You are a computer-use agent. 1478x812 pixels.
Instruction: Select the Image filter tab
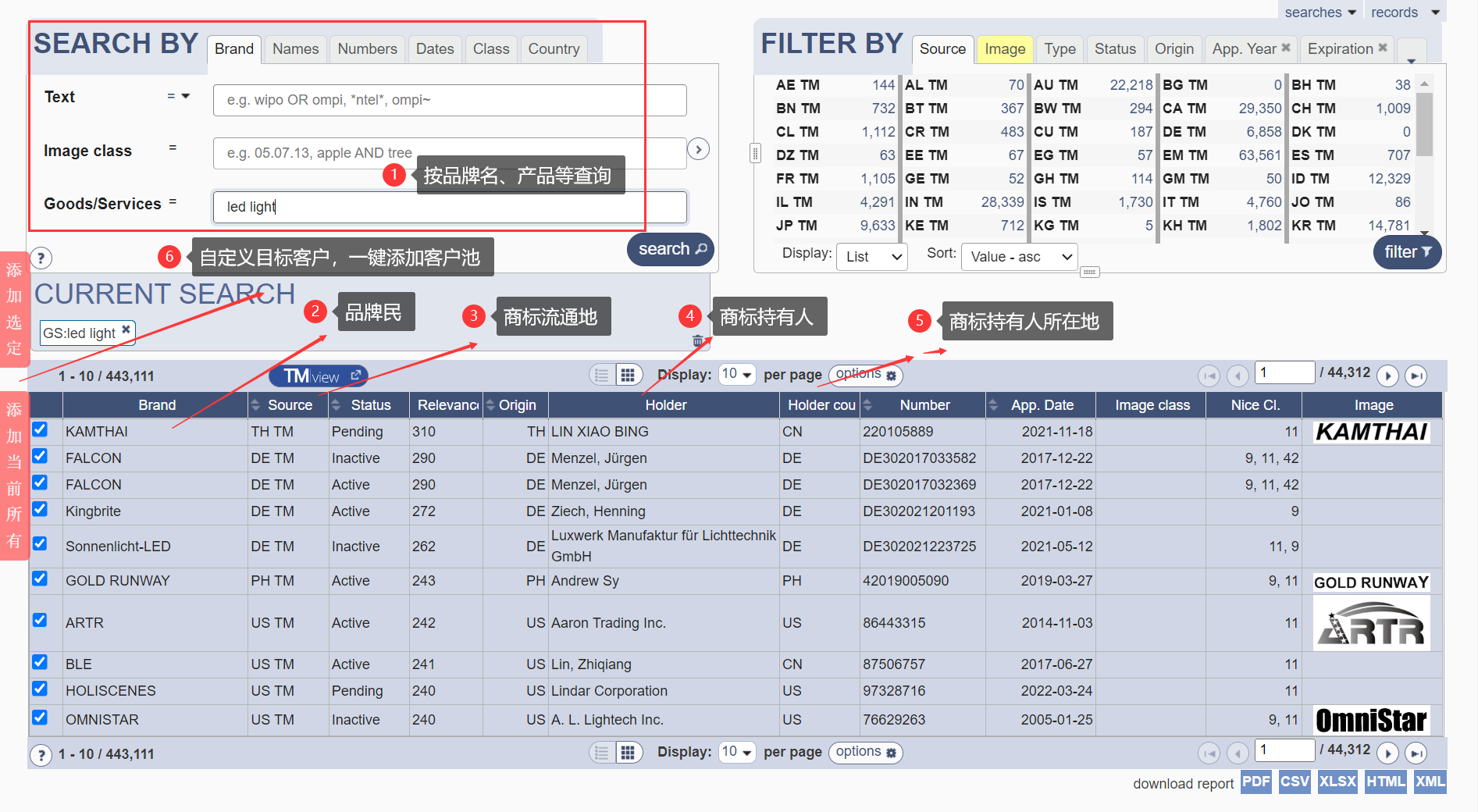pos(1005,49)
